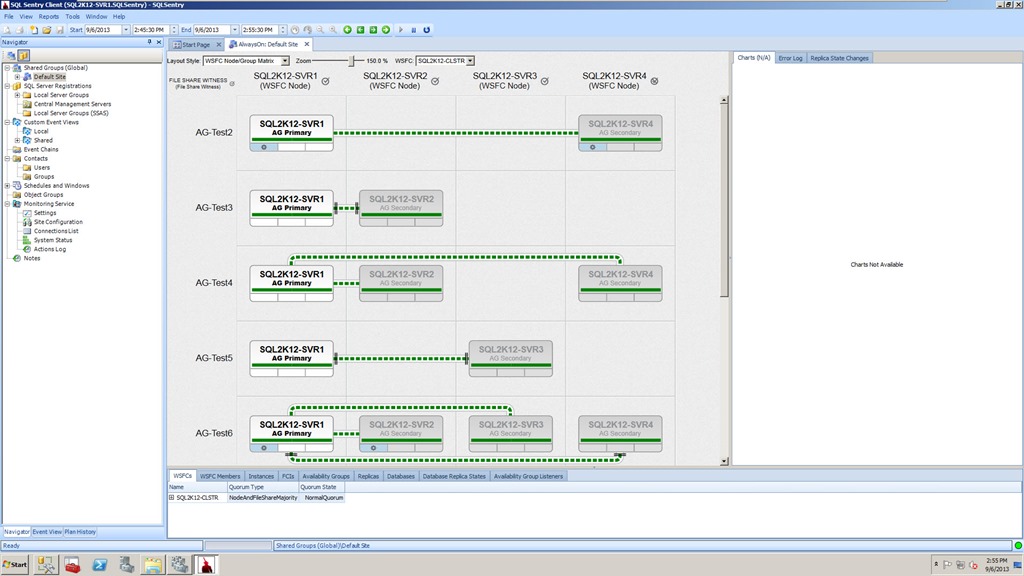Open the System Status node

pos(53,240)
